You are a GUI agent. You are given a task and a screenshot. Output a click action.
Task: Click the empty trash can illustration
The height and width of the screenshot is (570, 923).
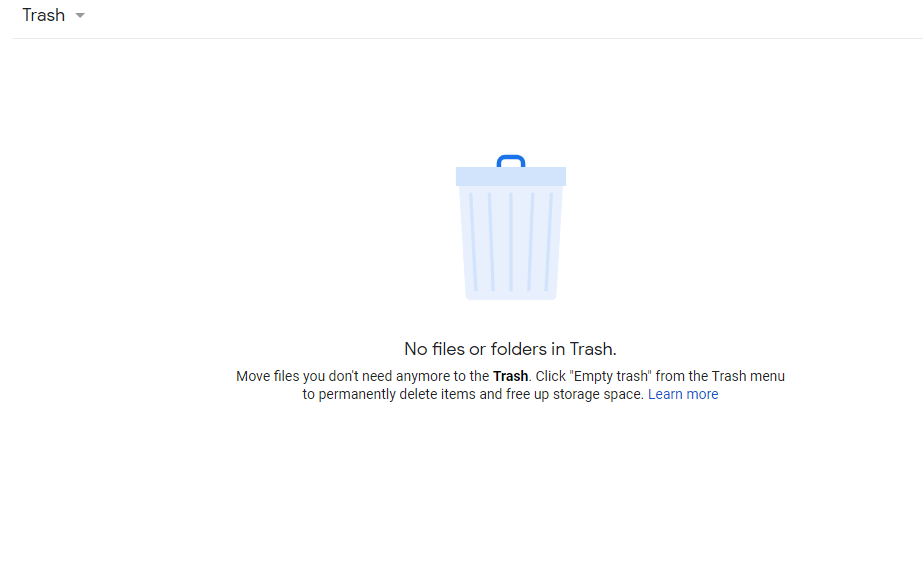(511, 227)
